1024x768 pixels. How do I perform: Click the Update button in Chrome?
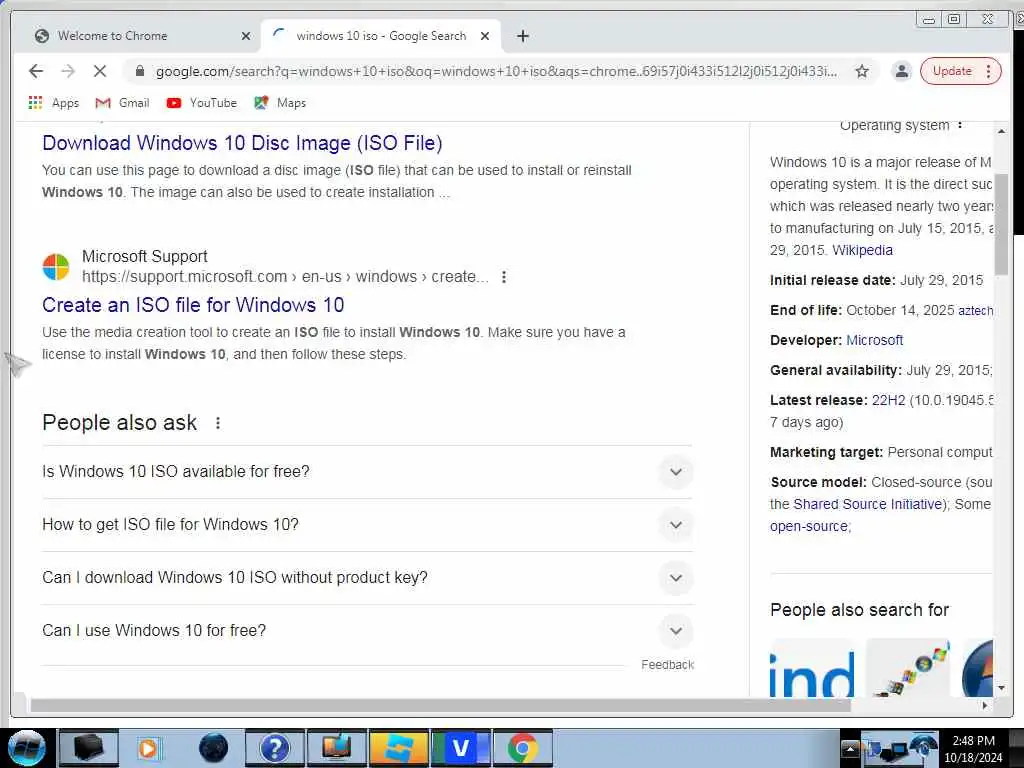click(960, 71)
